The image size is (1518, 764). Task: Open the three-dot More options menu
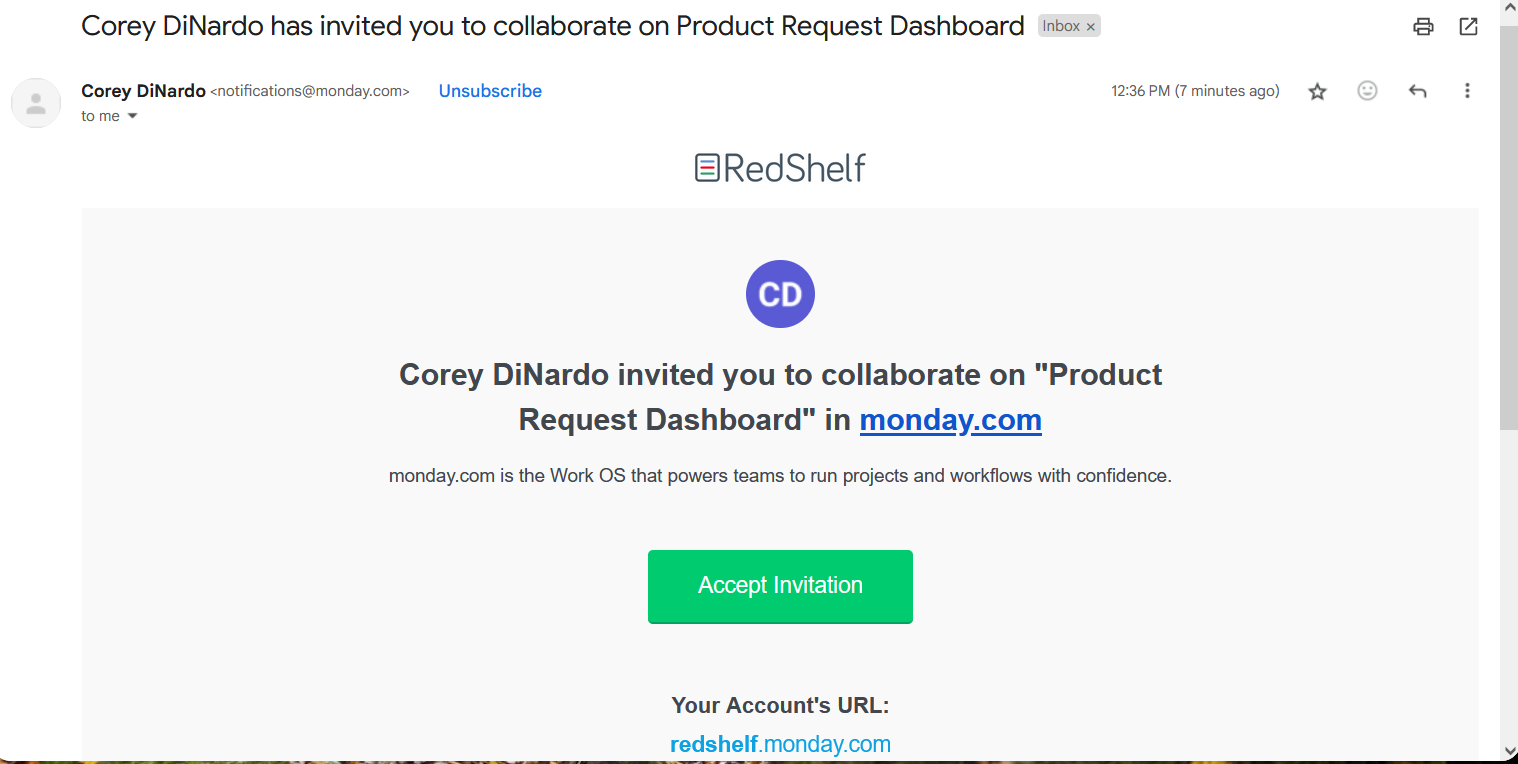pos(1467,91)
